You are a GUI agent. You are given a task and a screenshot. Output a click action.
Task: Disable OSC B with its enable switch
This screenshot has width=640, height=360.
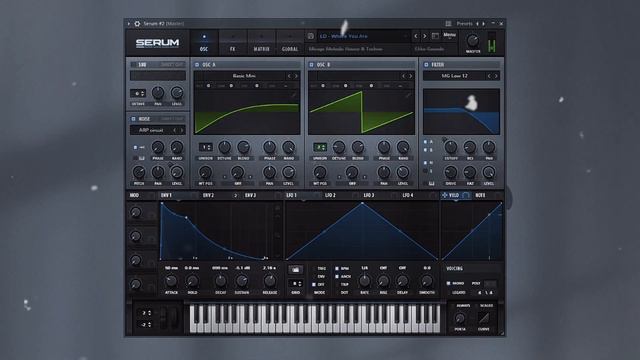click(x=311, y=65)
